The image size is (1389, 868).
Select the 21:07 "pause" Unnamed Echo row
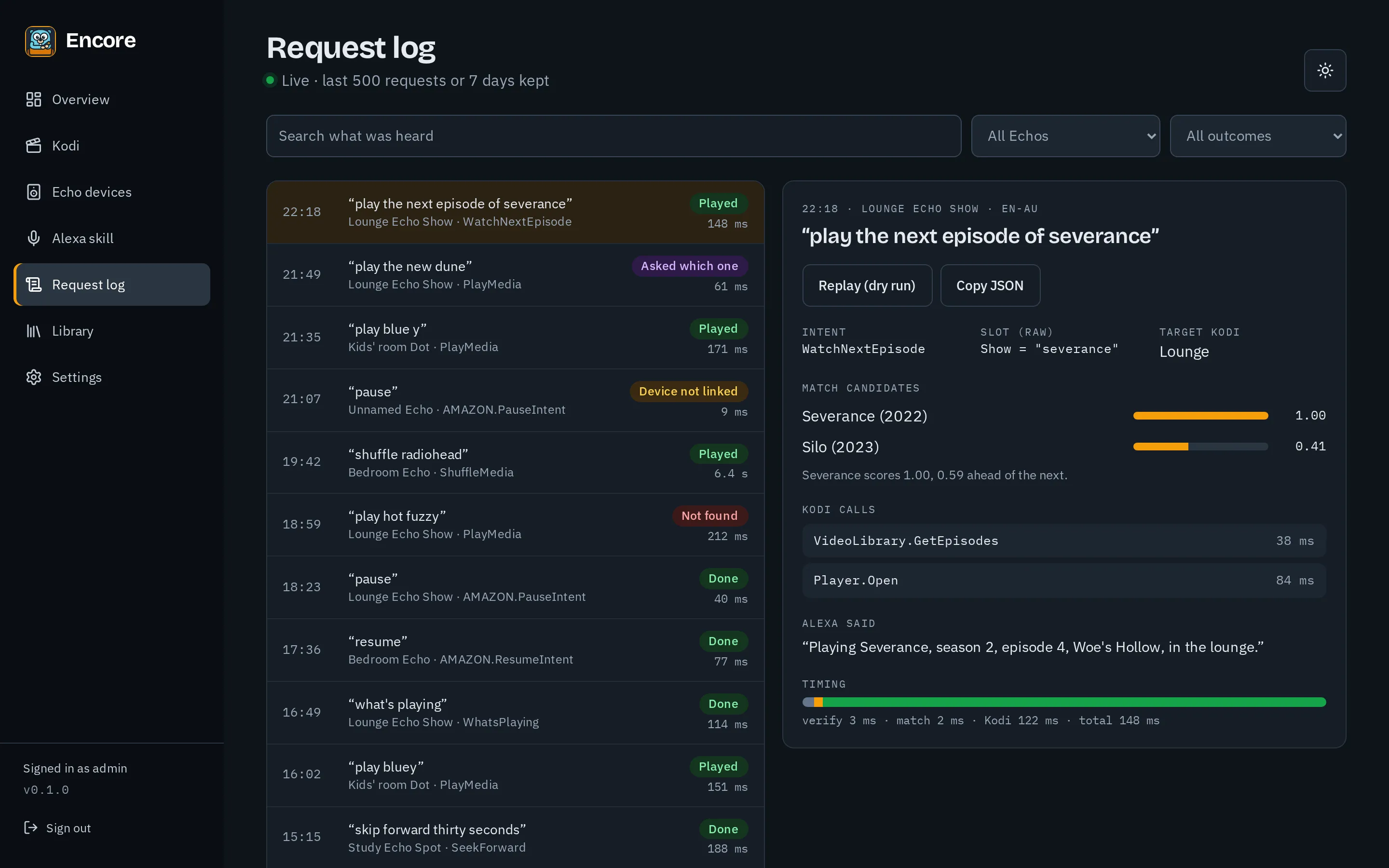(x=516, y=400)
